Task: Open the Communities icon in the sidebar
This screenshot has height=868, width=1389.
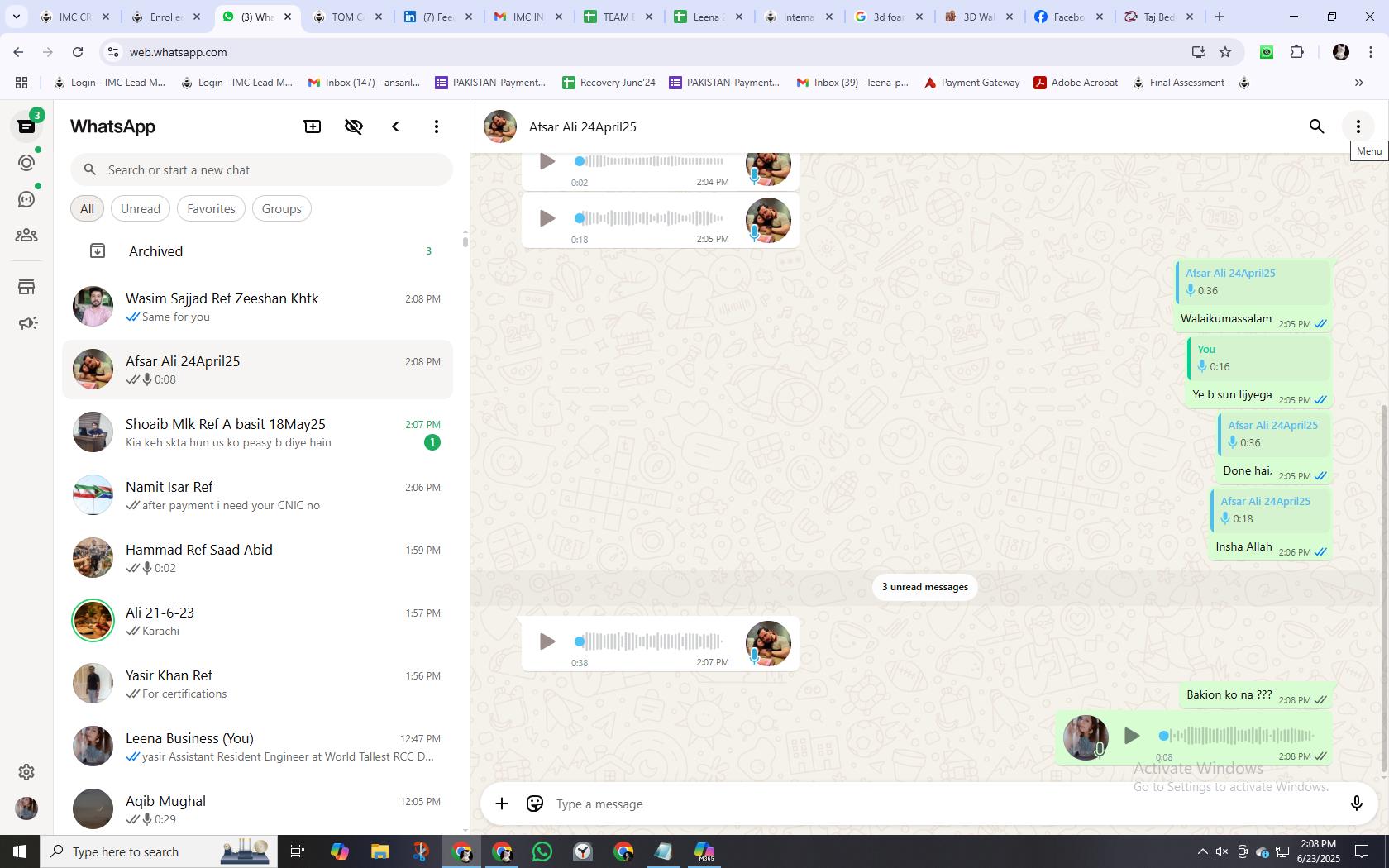Action: point(26,236)
